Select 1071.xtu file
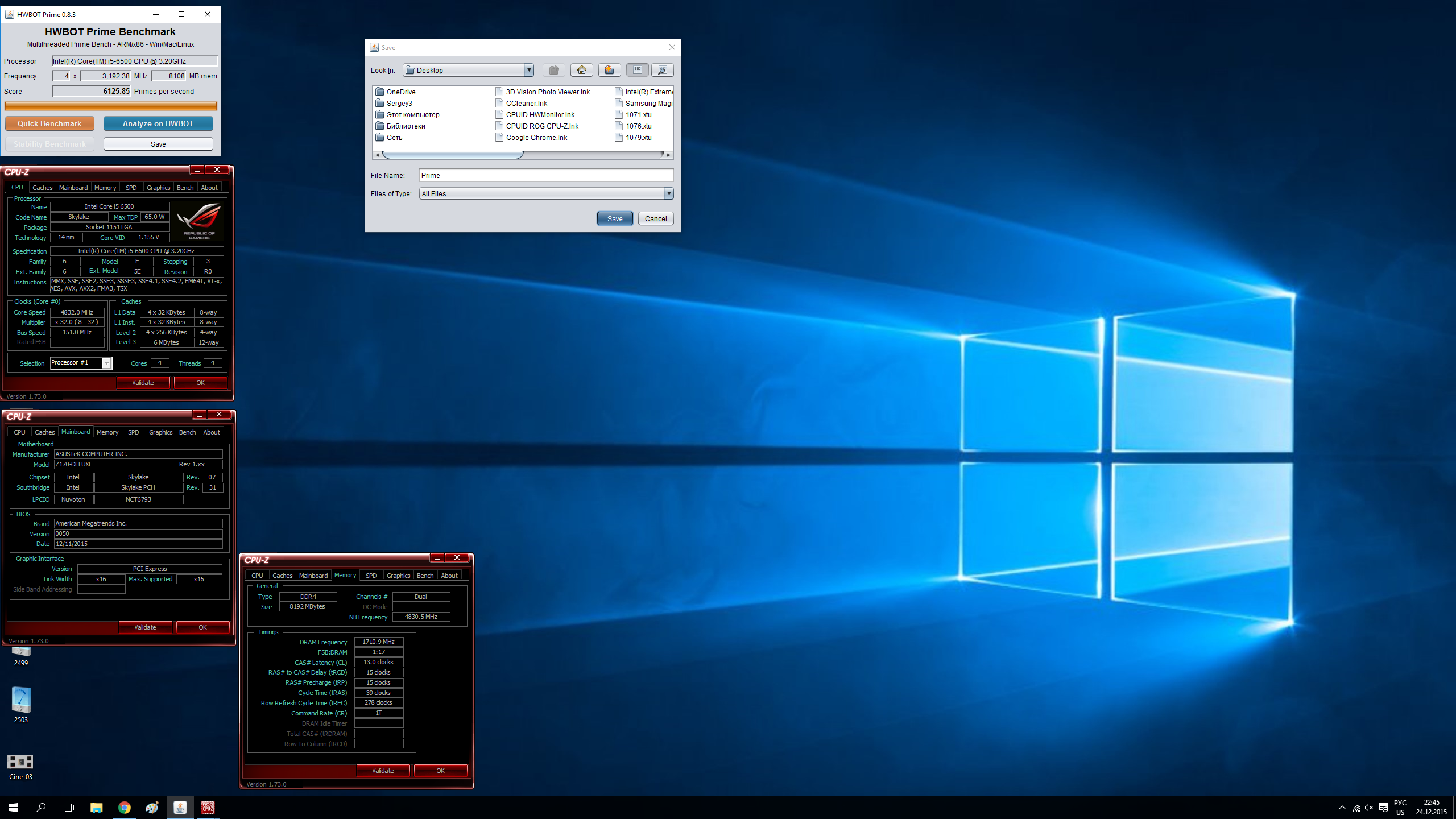This screenshot has height=819, width=1456. pos(633,114)
